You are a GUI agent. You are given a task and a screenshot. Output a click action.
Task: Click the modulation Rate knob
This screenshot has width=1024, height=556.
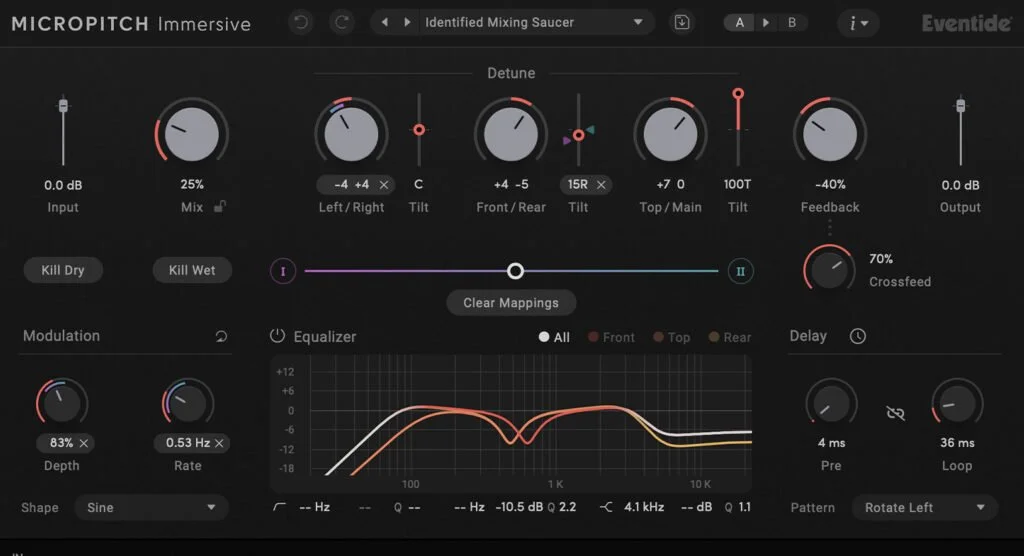[x=187, y=404]
